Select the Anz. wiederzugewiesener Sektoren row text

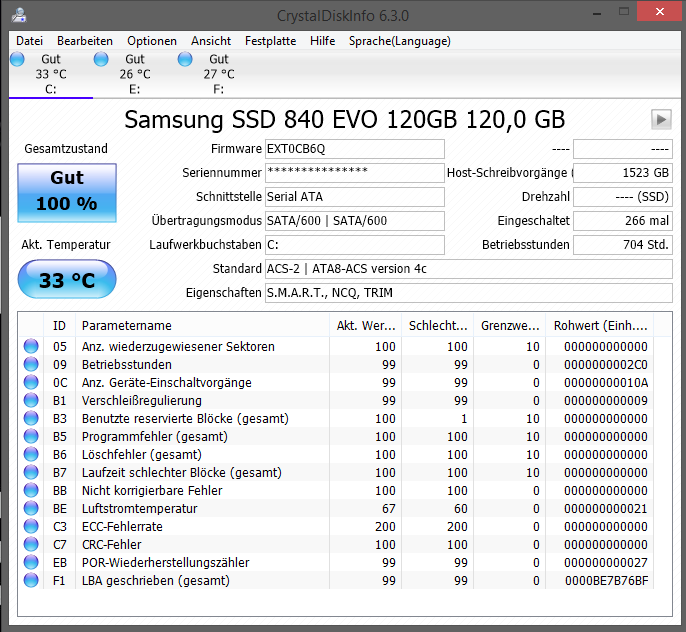[x=178, y=346]
